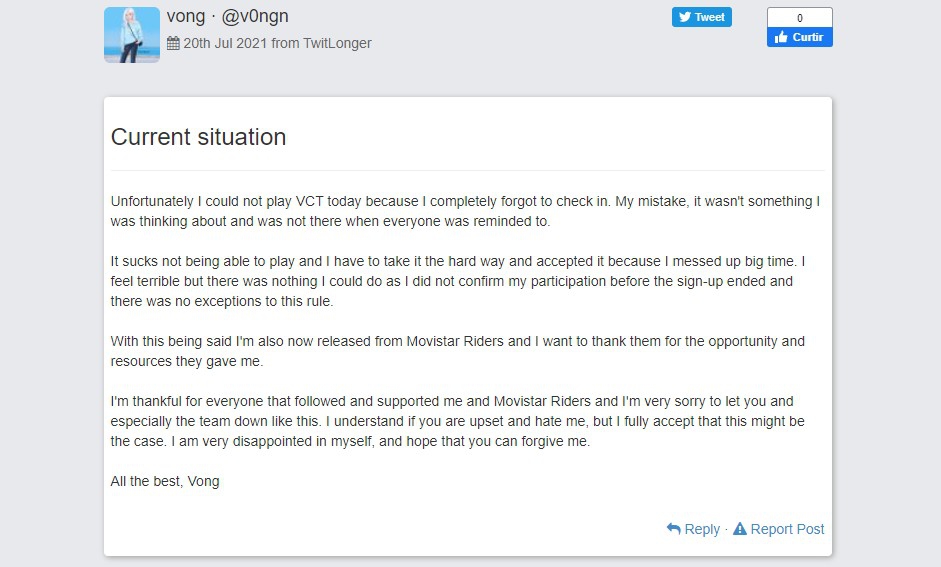Click the Twitter bird icon

[684, 17]
